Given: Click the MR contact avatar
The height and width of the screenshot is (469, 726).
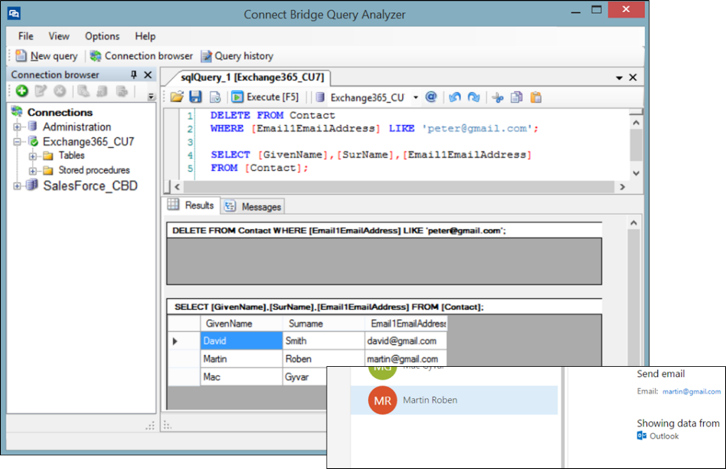Looking at the screenshot, I should point(382,400).
